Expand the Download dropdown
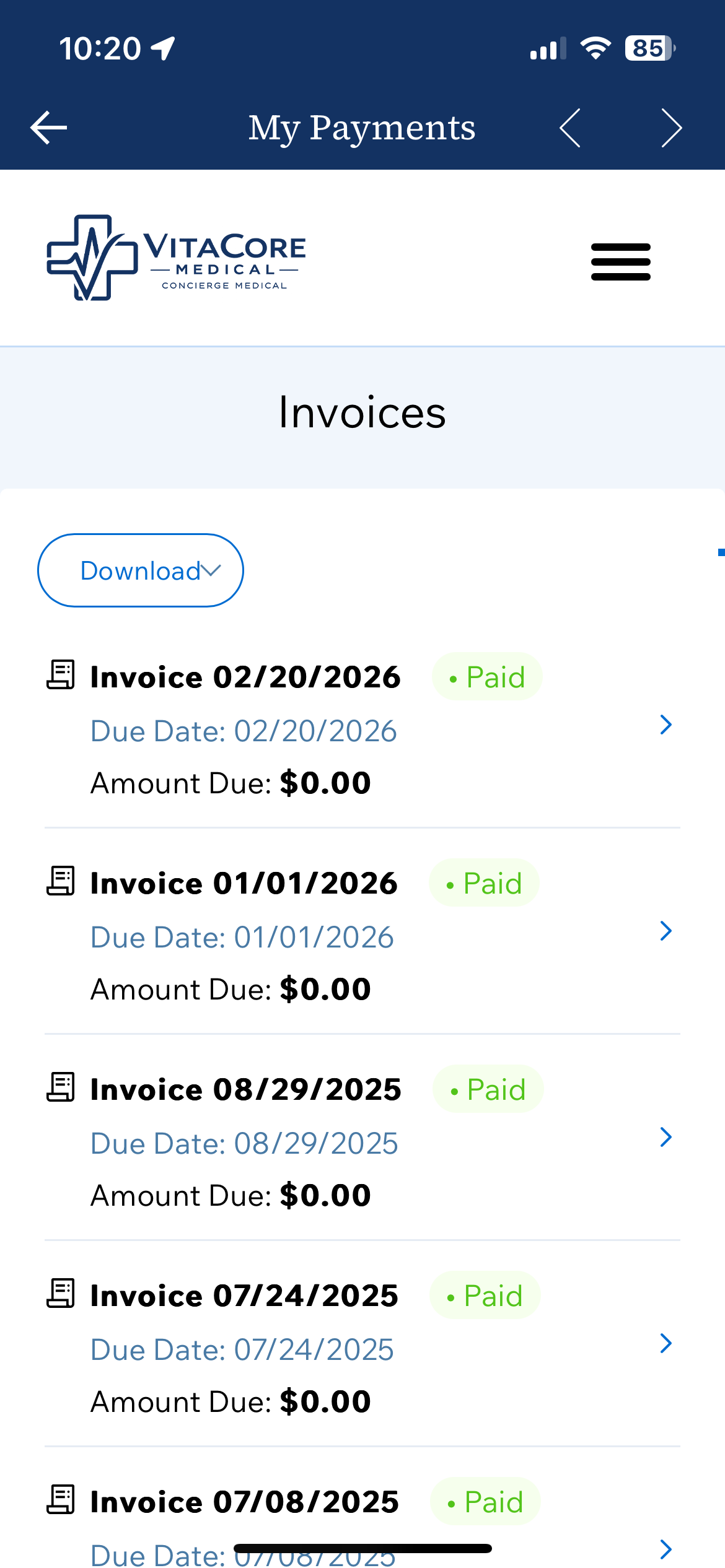Image resolution: width=725 pixels, height=1568 pixels. [x=141, y=570]
